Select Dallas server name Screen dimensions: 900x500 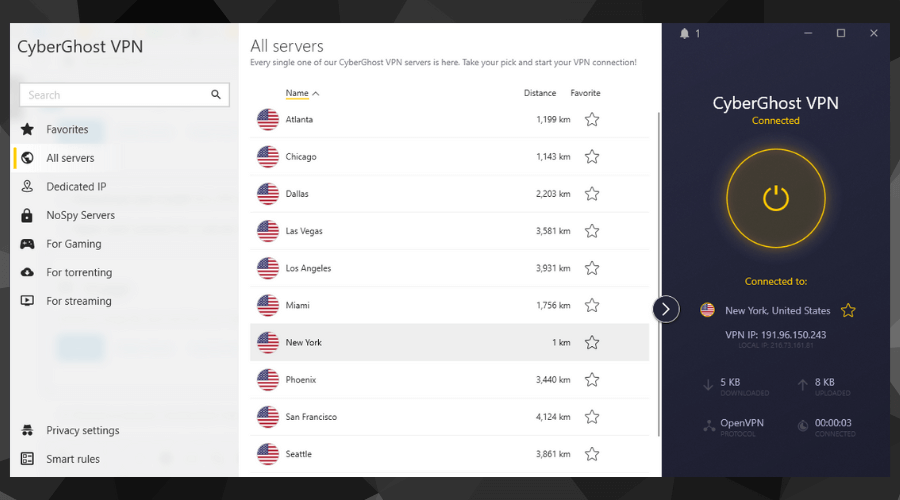[297, 194]
